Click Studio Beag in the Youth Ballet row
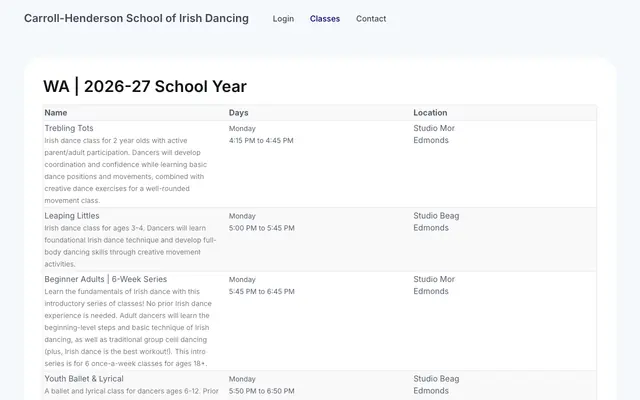Image resolution: width=640 pixels, height=400 pixels. [x=436, y=379]
